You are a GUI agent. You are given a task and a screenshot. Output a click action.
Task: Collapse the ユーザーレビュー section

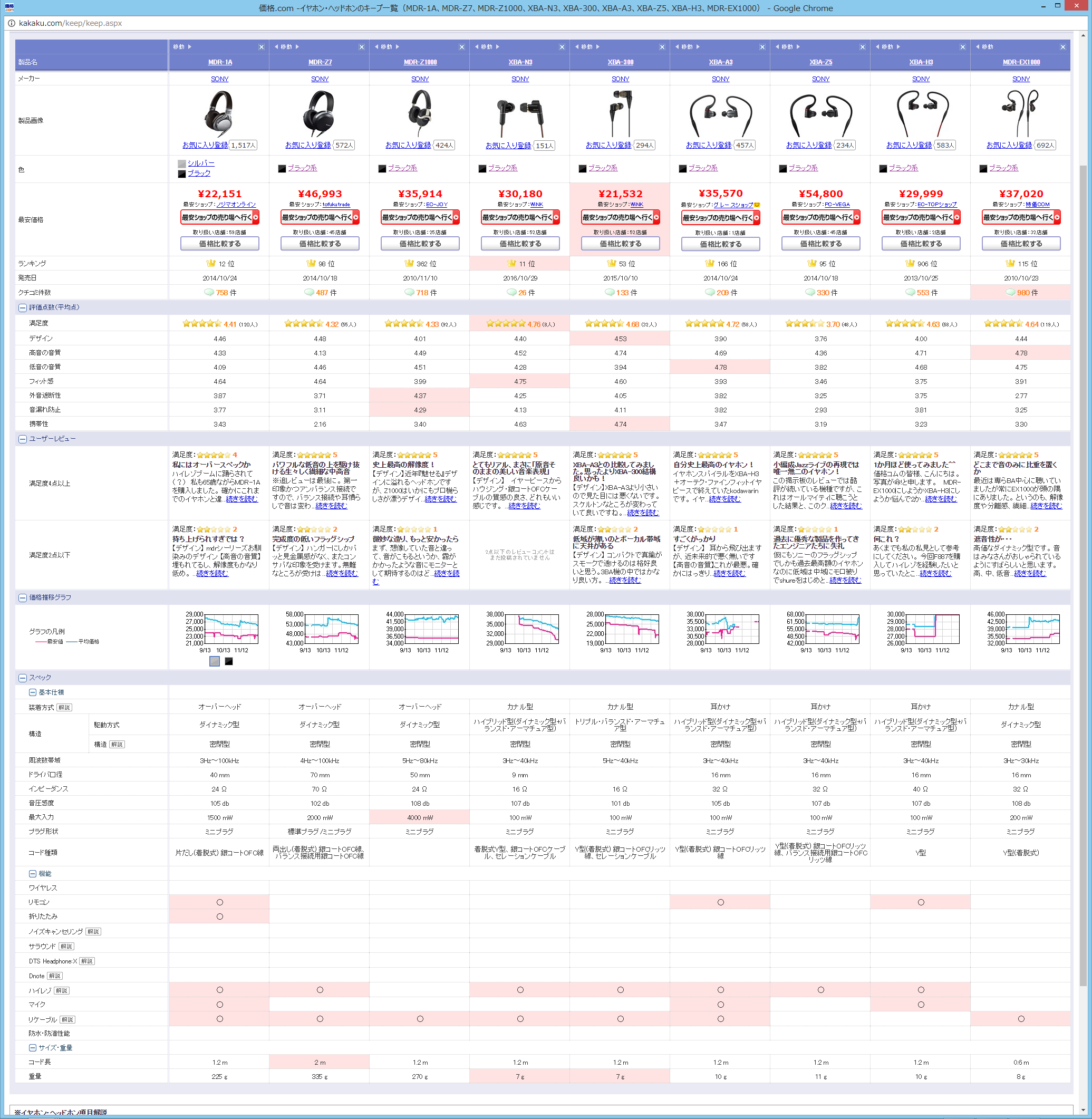tap(22, 439)
